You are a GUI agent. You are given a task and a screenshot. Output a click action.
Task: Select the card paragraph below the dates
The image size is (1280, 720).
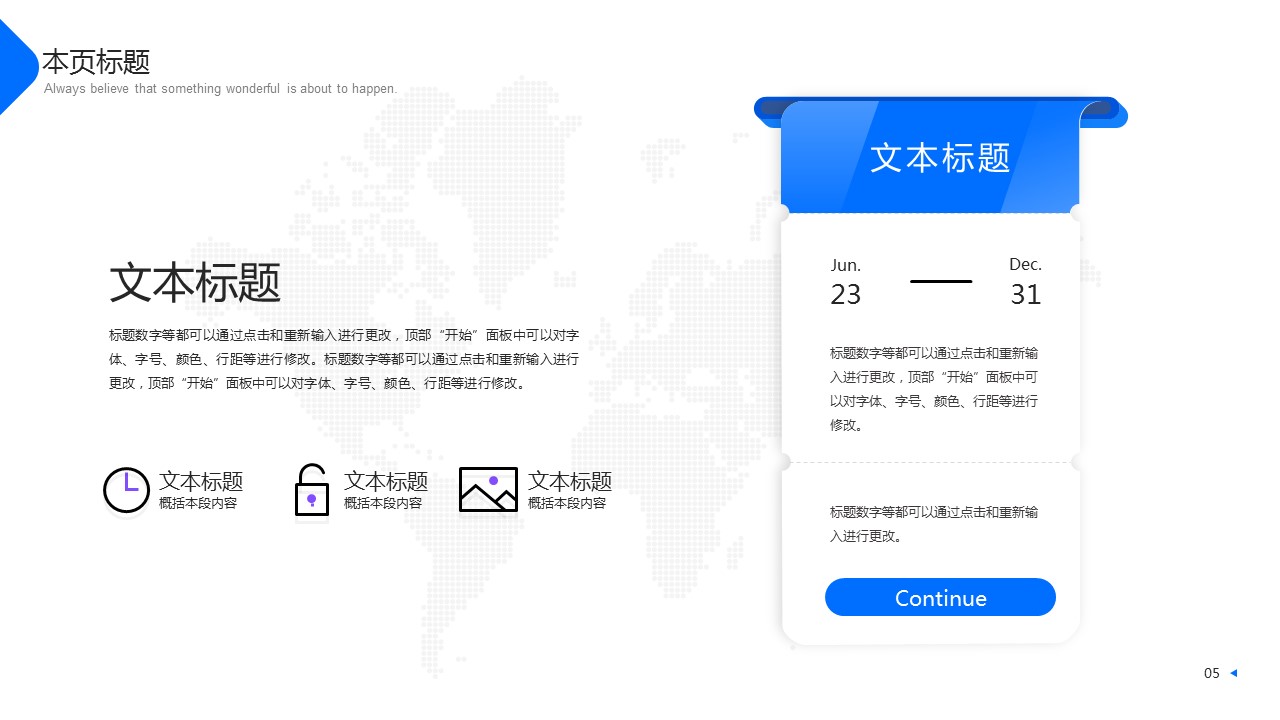[x=934, y=389]
